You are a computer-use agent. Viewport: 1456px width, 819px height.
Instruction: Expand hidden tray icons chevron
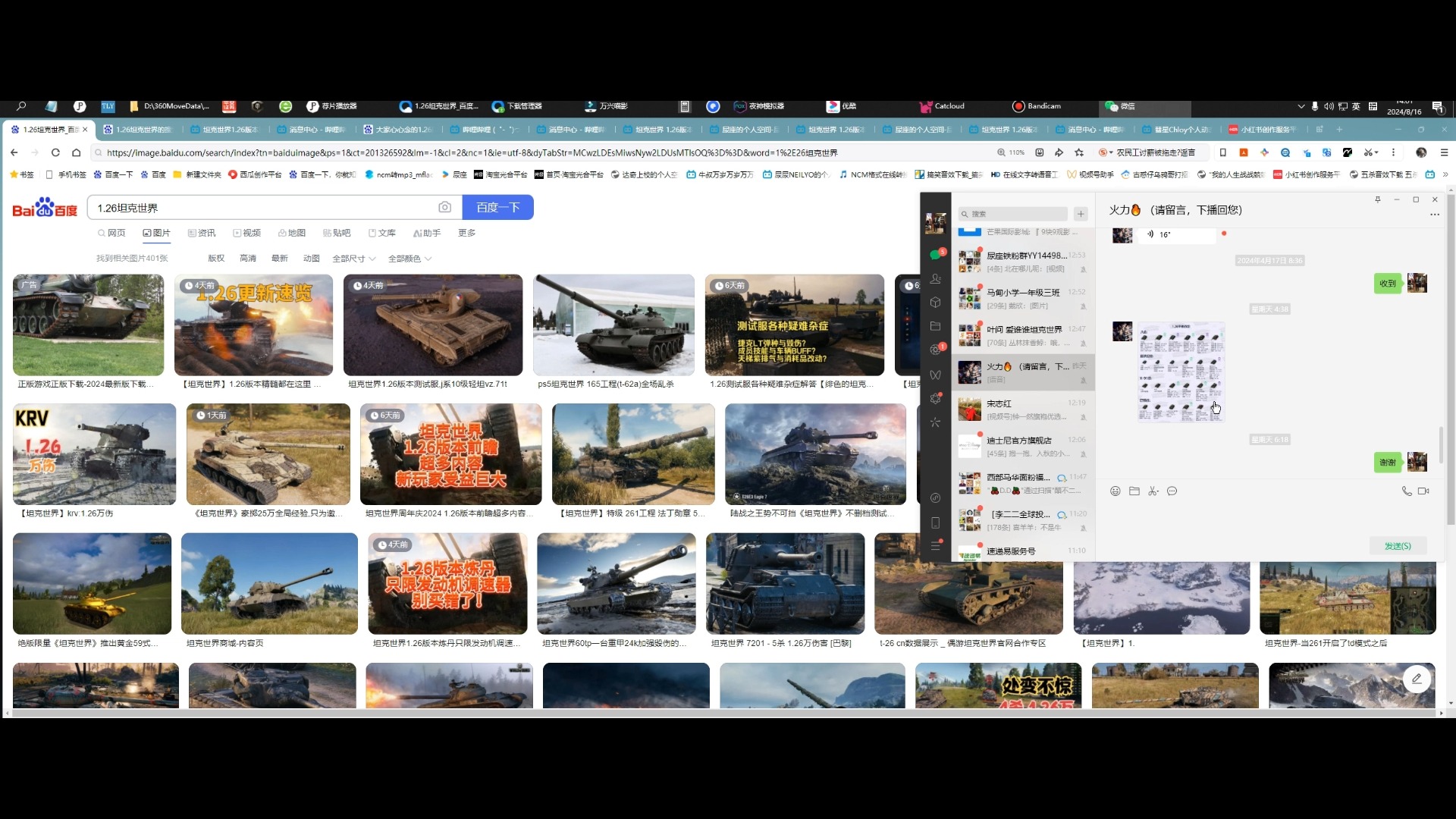point(1301,106)
